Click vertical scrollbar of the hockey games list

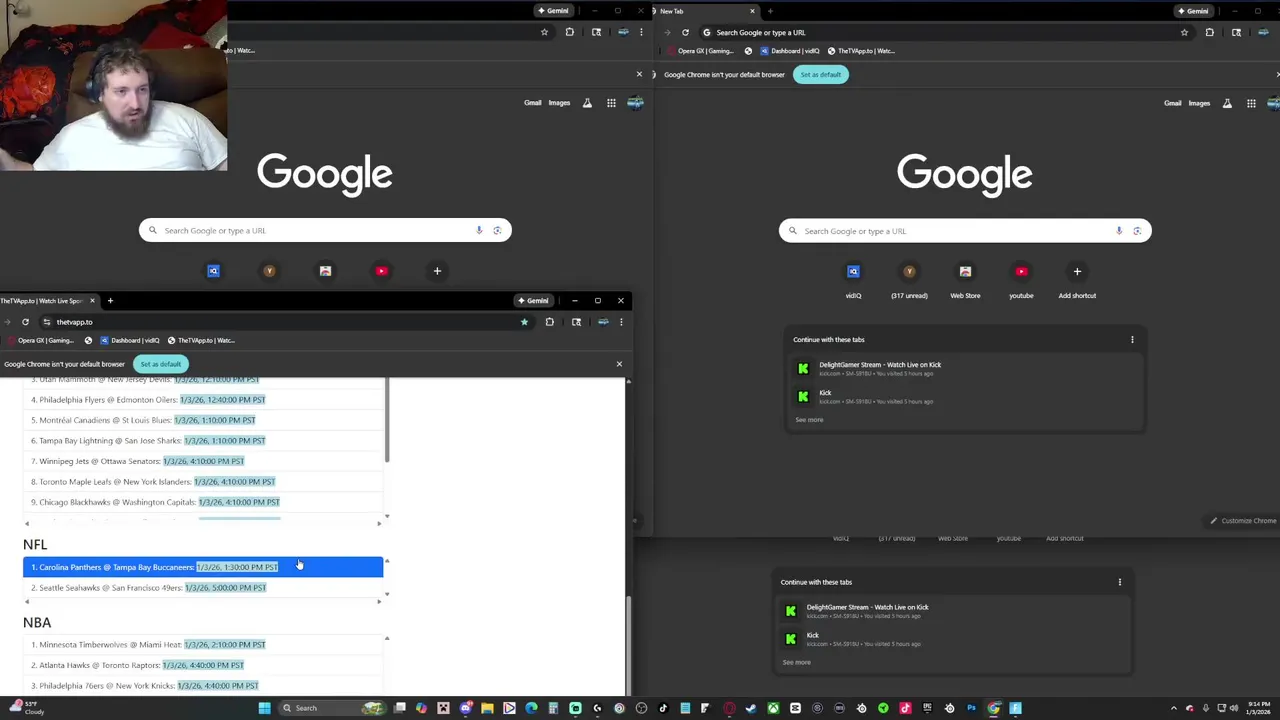(387, 420)
